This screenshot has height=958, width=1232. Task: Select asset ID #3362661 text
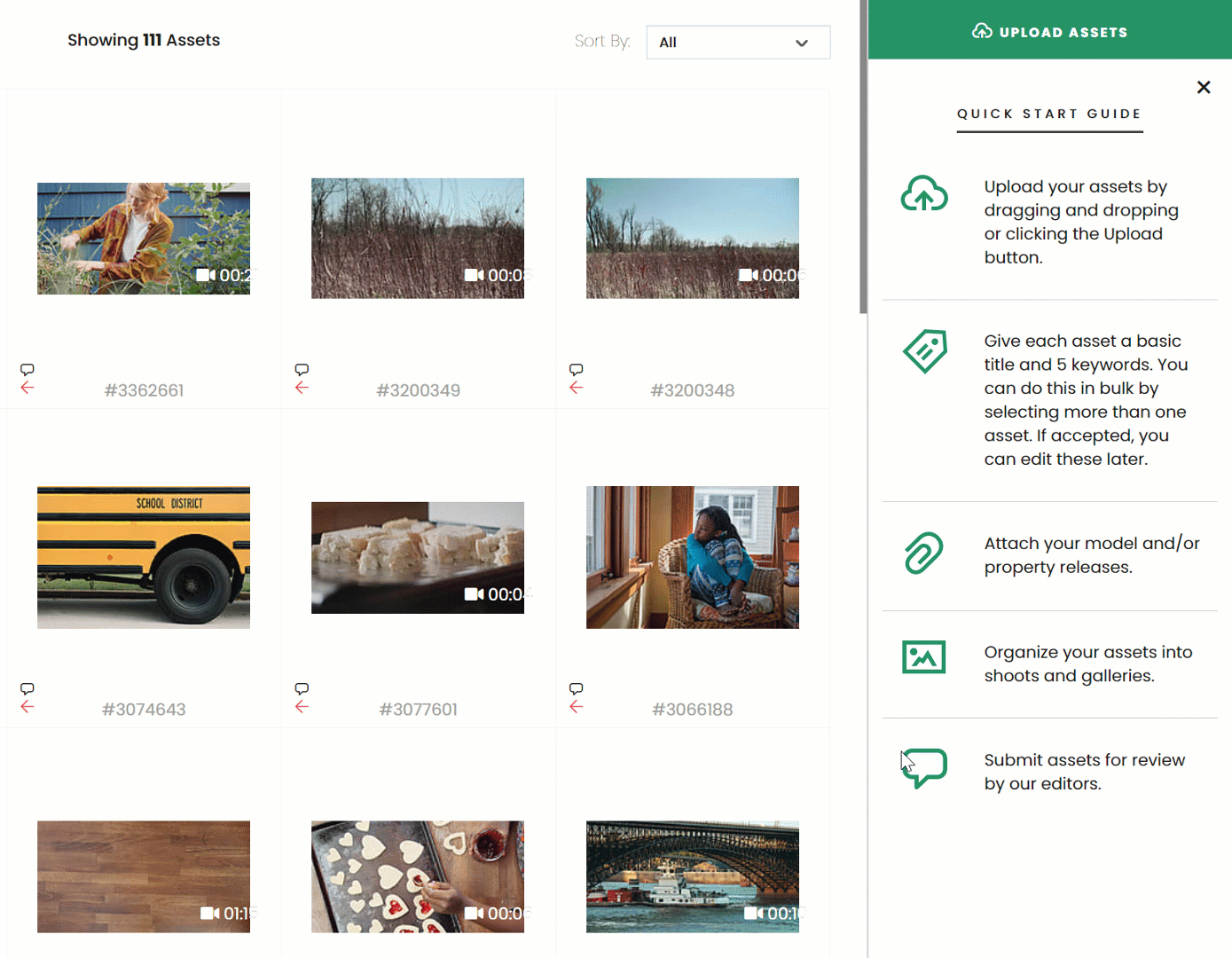[x=144, y=390]
